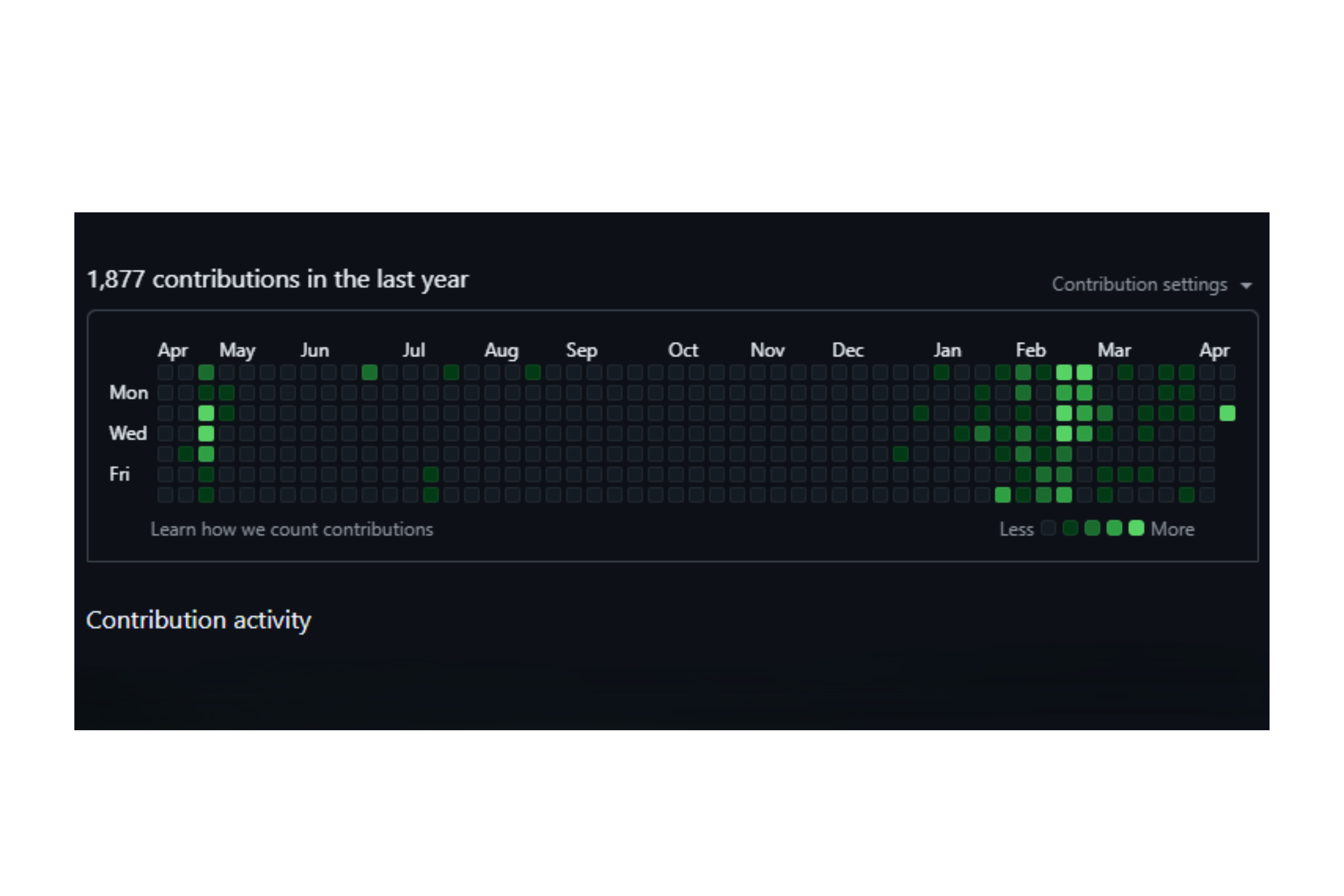Image resolution: width=1344 pixels, height=896 pixels.
Task: Select the brightest legend swatch next to More
Action: coord(1137,528)
